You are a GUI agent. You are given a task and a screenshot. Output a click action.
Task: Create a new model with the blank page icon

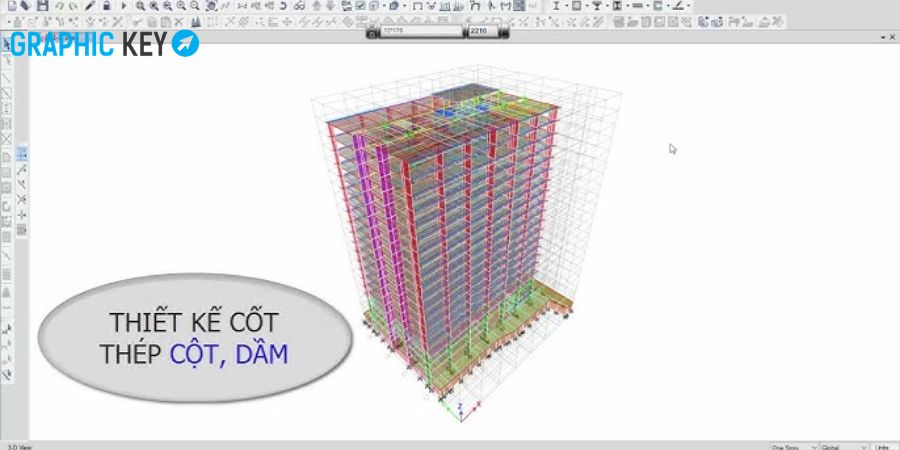[x=12, y=6]
